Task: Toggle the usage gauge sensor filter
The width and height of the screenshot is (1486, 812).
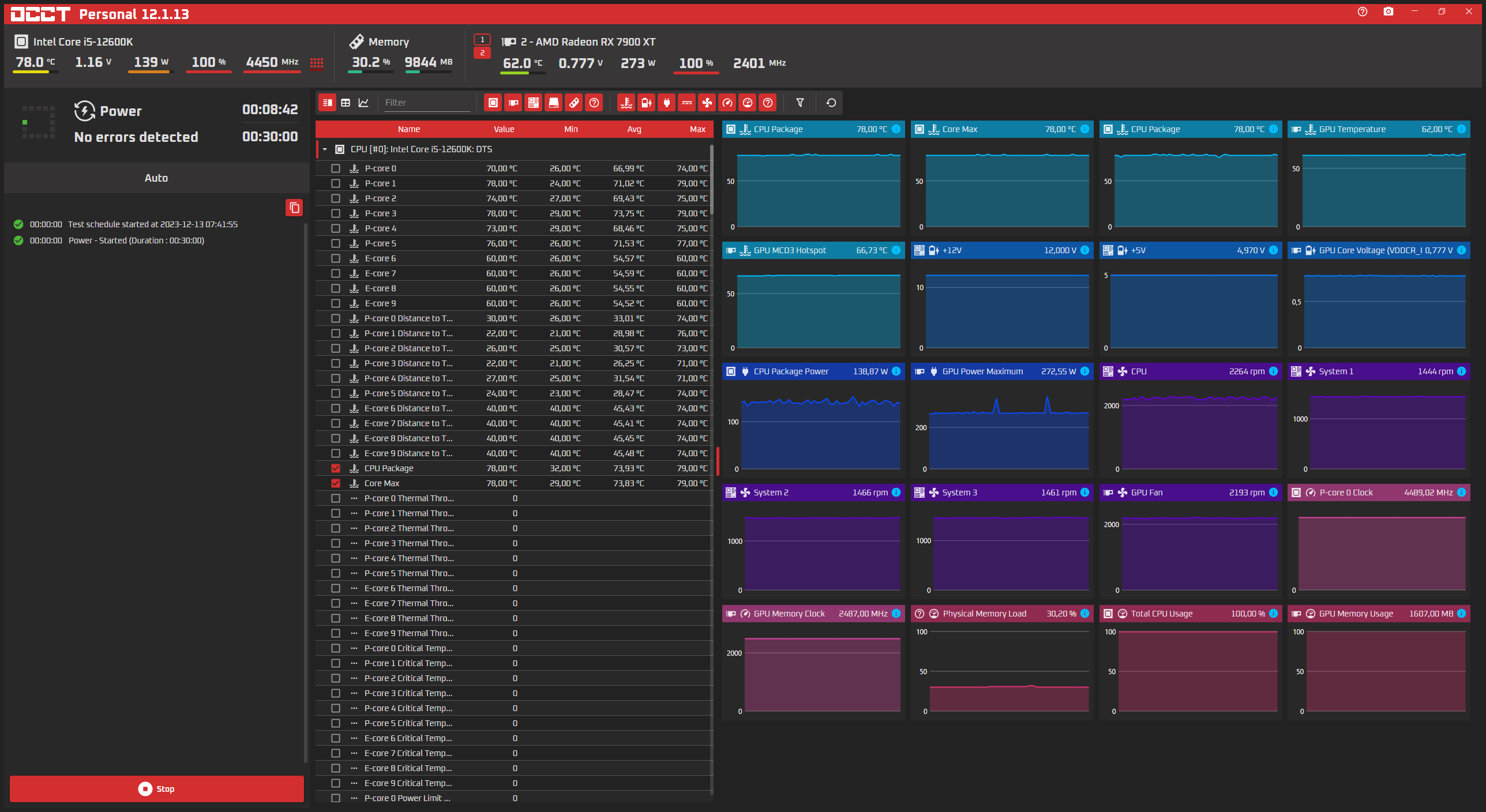Action: (x=748, y=103)
